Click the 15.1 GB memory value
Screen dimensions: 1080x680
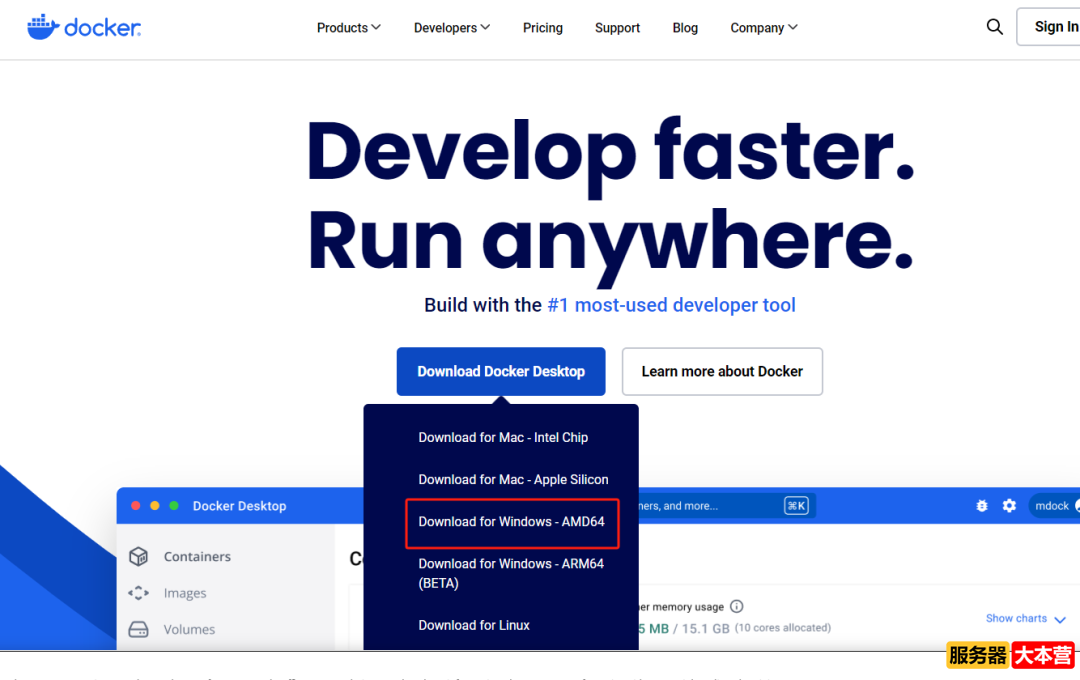tap(705, 628)
